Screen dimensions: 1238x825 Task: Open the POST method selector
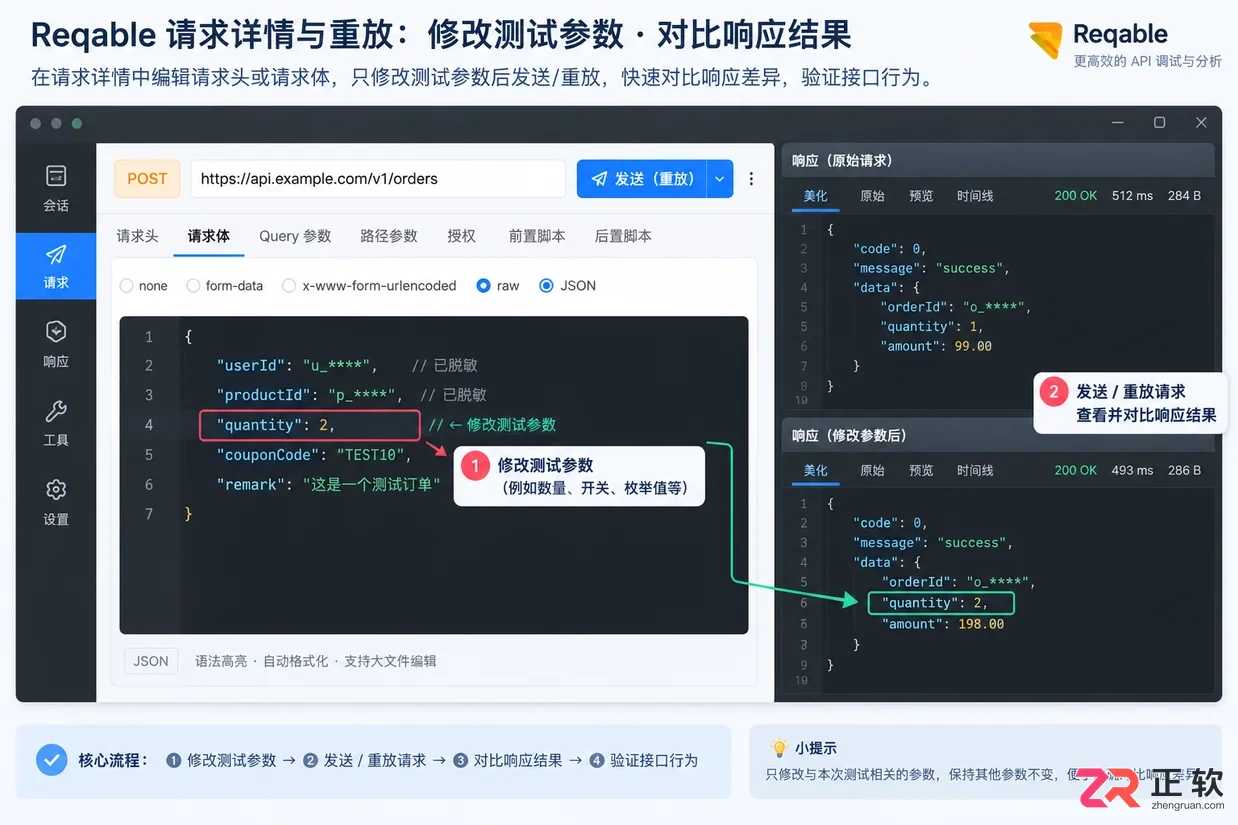point(147,179)
